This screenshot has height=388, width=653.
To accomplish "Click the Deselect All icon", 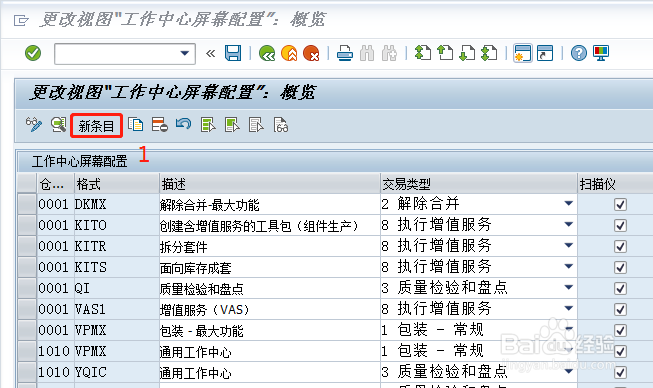I will coord(256,124).
